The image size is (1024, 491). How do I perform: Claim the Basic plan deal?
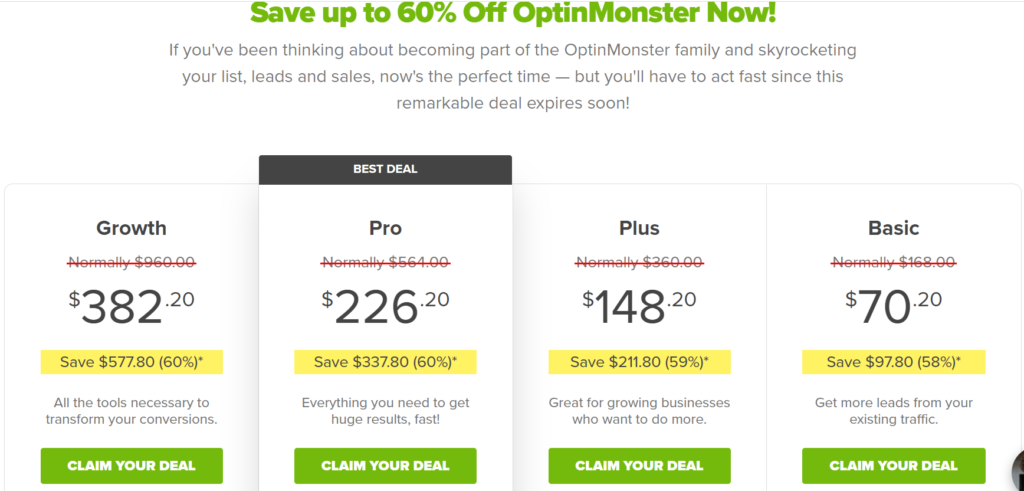tap(893, 466)
